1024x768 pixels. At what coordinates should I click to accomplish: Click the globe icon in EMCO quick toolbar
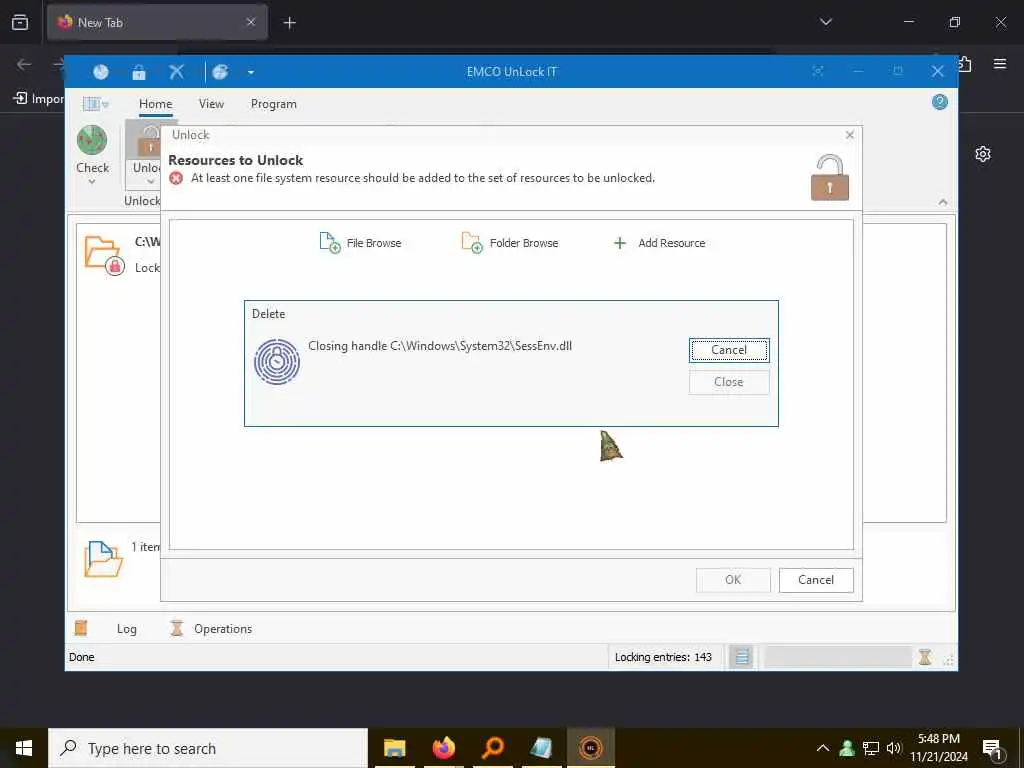click(x=220, y=72)
